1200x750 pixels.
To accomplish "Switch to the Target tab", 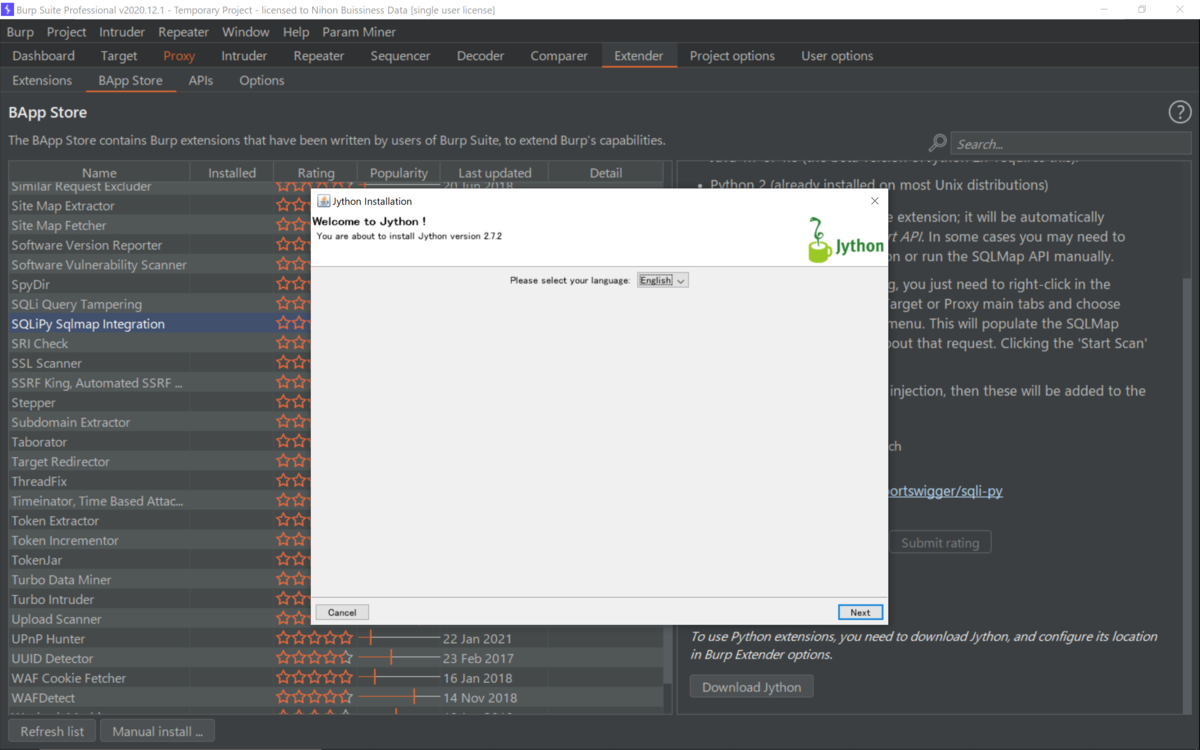I will pyautogui.click(x=119, y=56).
